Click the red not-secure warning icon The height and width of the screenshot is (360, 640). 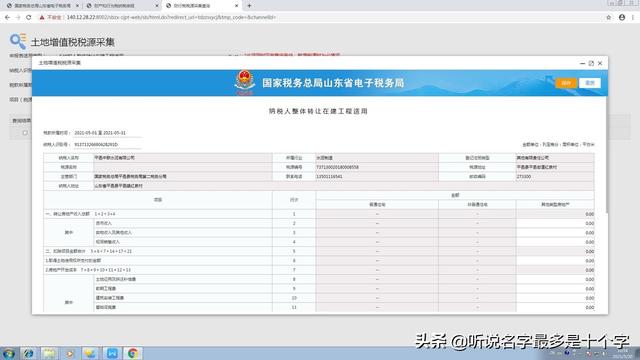click(42, 18)
